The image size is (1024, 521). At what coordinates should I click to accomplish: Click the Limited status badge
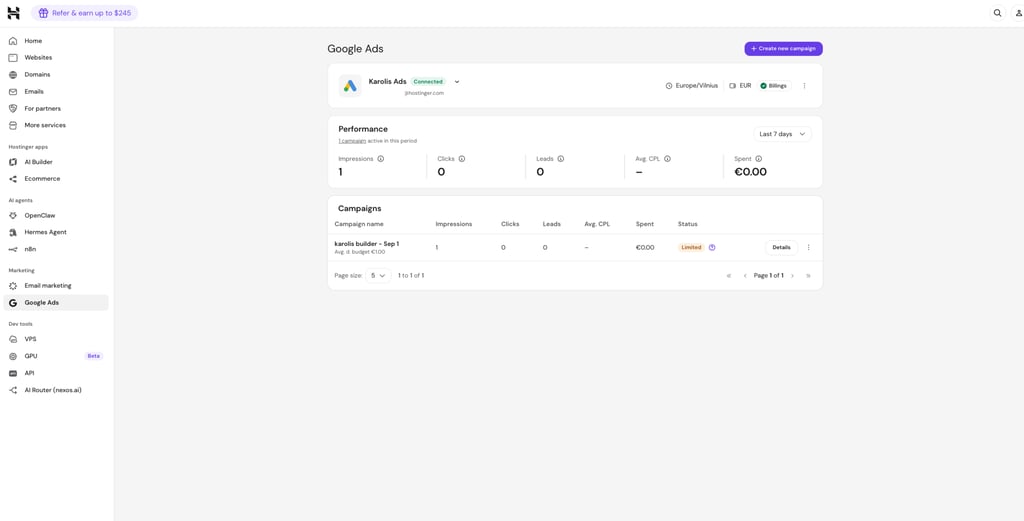pyautogui.click(x=692, y=247)
